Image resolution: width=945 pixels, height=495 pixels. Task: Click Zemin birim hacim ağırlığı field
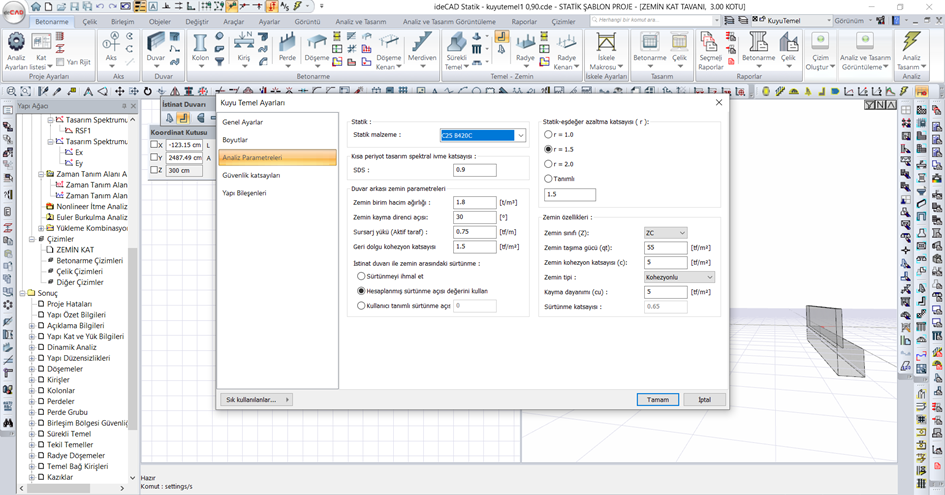[475, 203]
